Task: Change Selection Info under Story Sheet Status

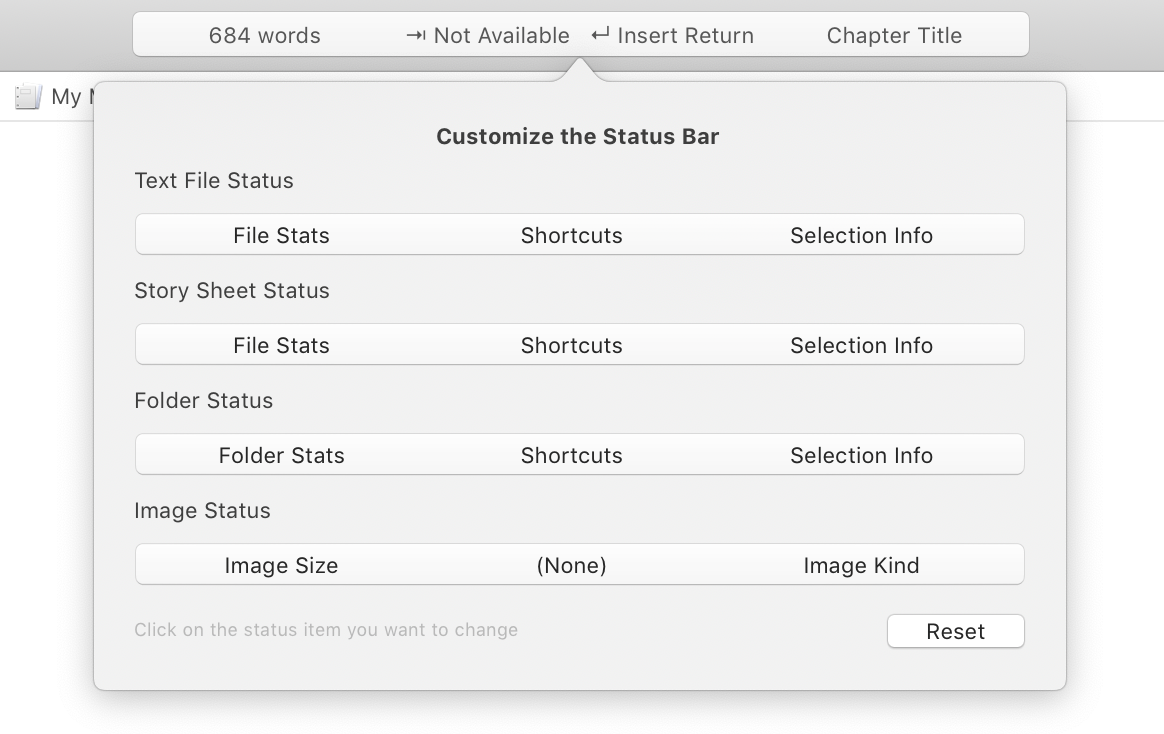Action: 861,345
